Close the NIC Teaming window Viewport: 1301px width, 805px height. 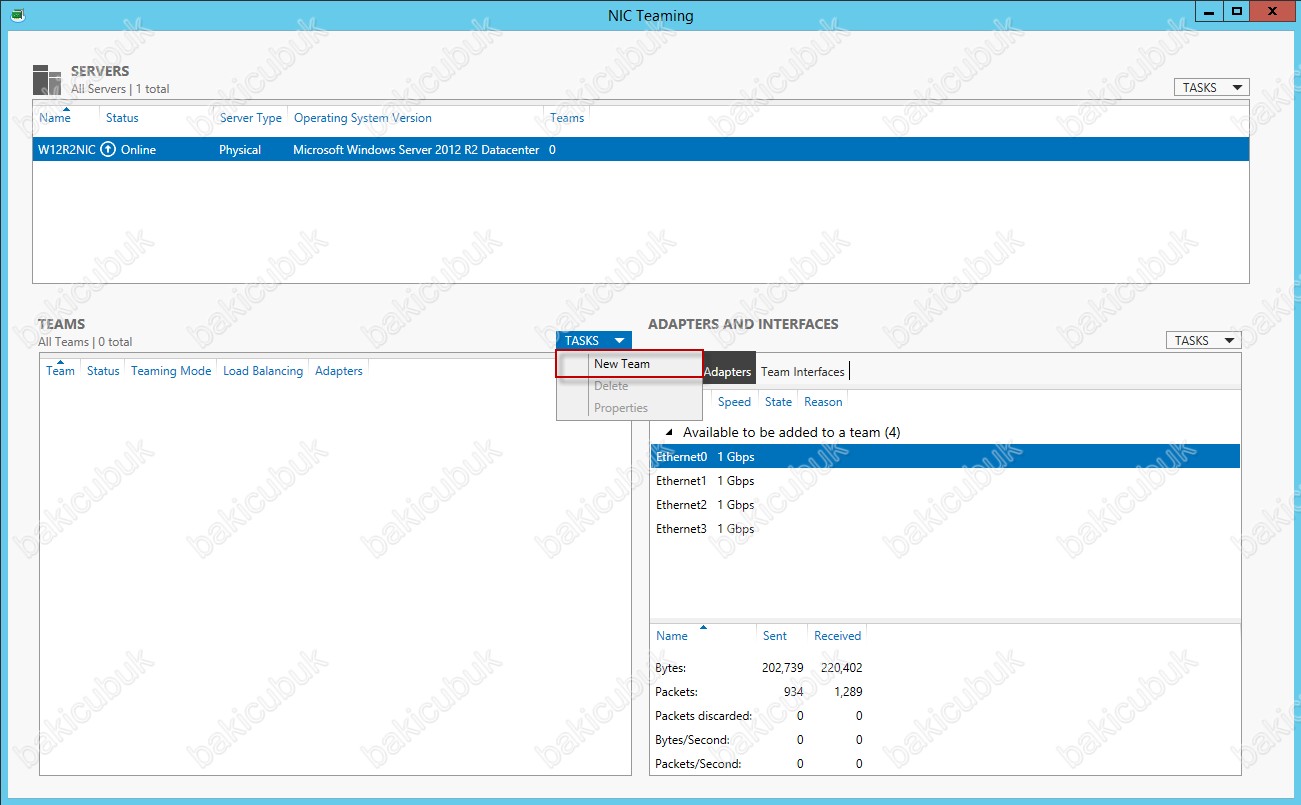click(x=1273, y=11)
